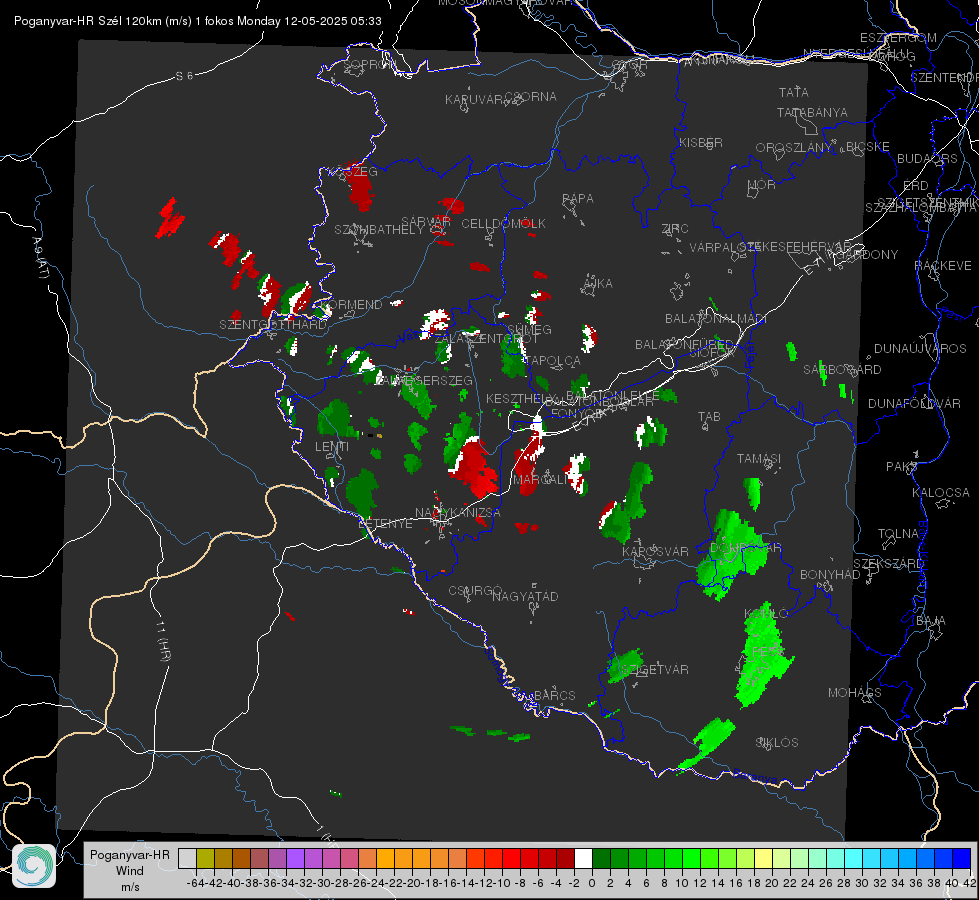Click the GARDONY city label
The width and height of the screenshot is (979, 900).
tap(867, 255)
